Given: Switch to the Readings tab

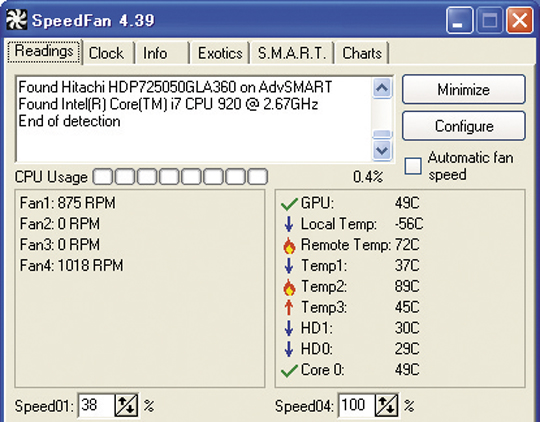Looking at the screenshot, I should coord(44,52).
